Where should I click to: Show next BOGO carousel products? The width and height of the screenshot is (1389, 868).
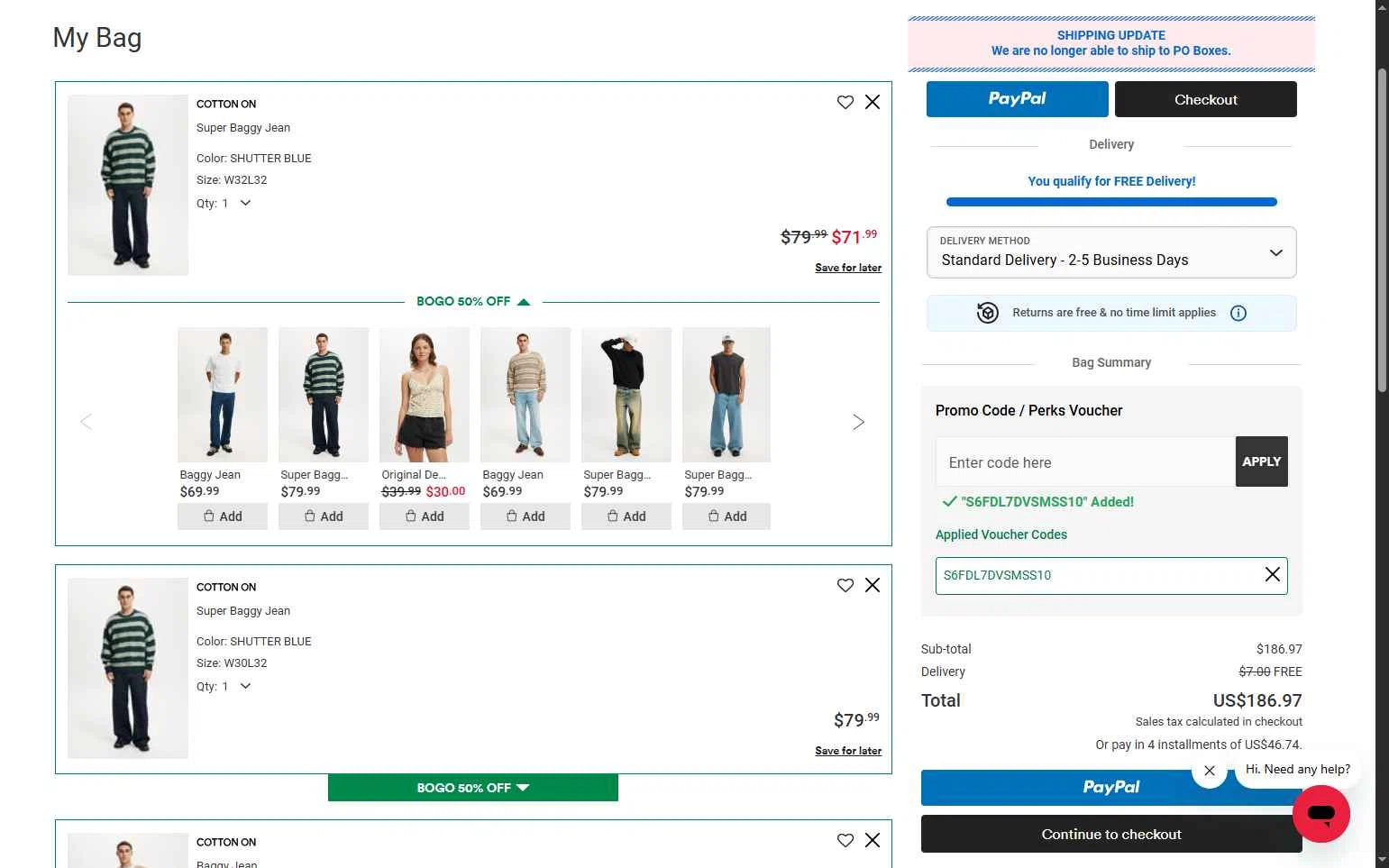click(858, 422)
